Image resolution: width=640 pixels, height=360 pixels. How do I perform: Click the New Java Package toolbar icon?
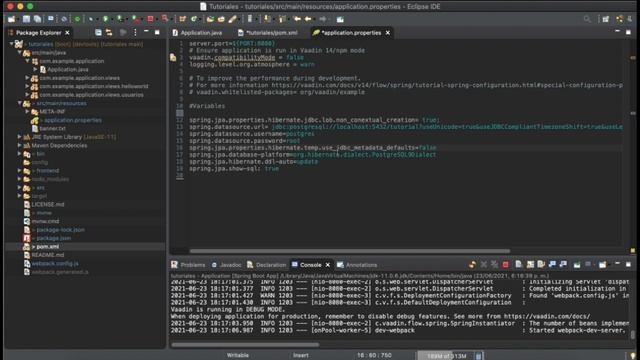click(x=182, y=19)
